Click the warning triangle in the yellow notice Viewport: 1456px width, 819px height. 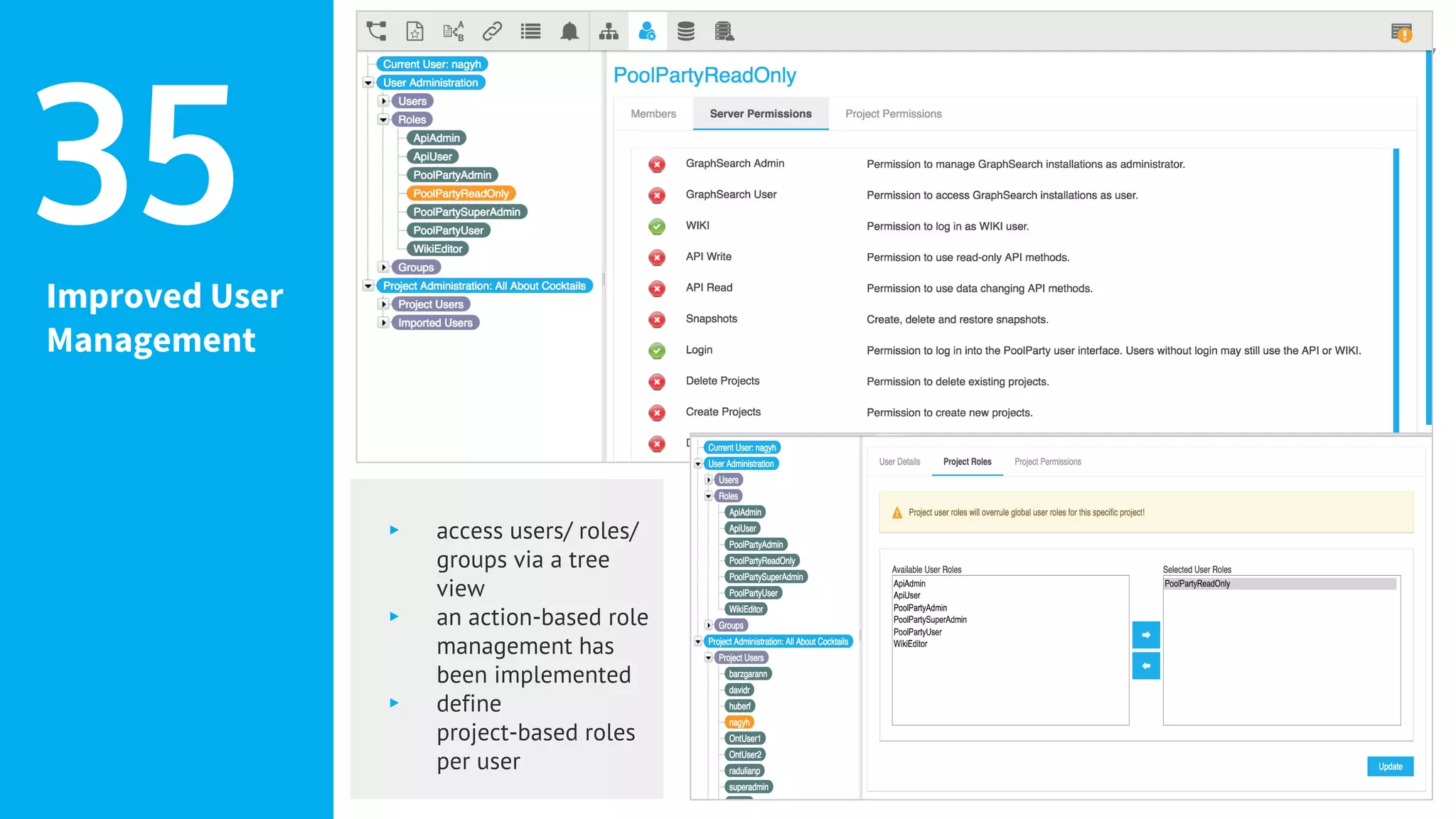coord(897,513)
